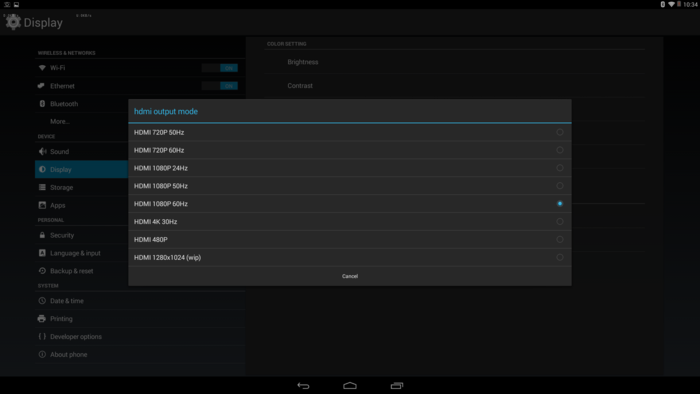Tap the Home navigation button
Image resolution: width=700 pixels, height=394 pixels.
coord(350,386)
